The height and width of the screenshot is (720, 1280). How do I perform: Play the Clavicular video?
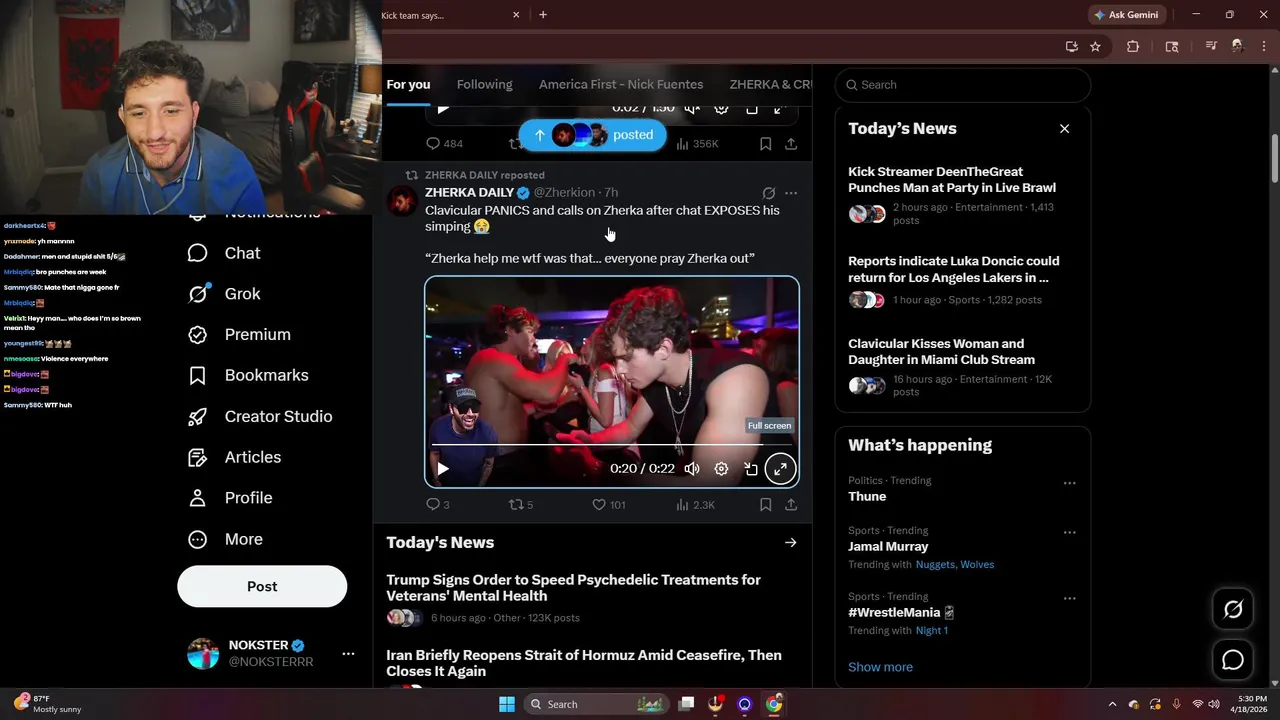[x=443, y=468]
